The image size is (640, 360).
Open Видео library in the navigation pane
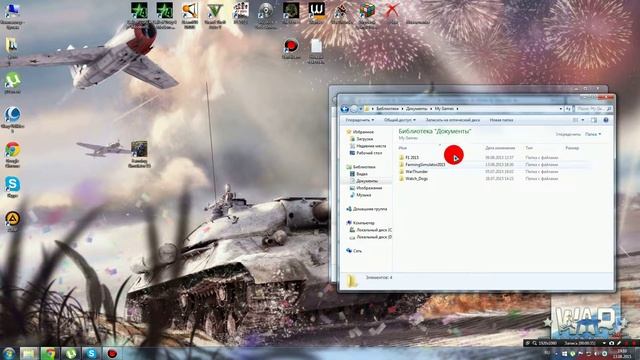tap(359, 174)
